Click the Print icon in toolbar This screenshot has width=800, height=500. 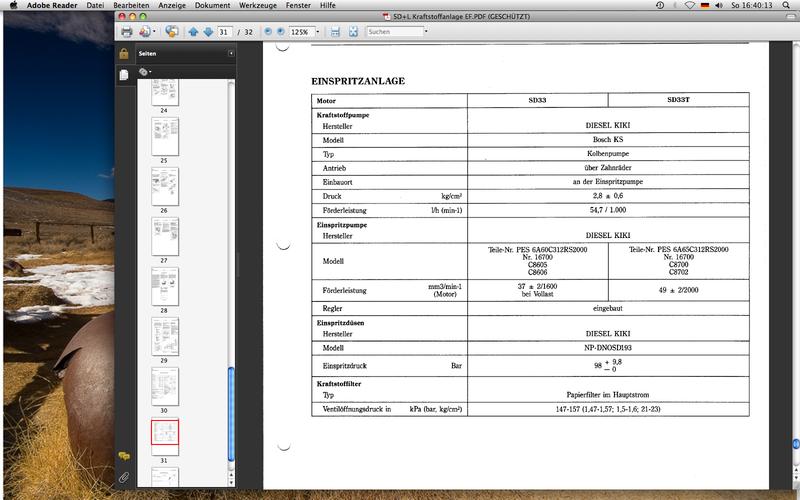127,32
